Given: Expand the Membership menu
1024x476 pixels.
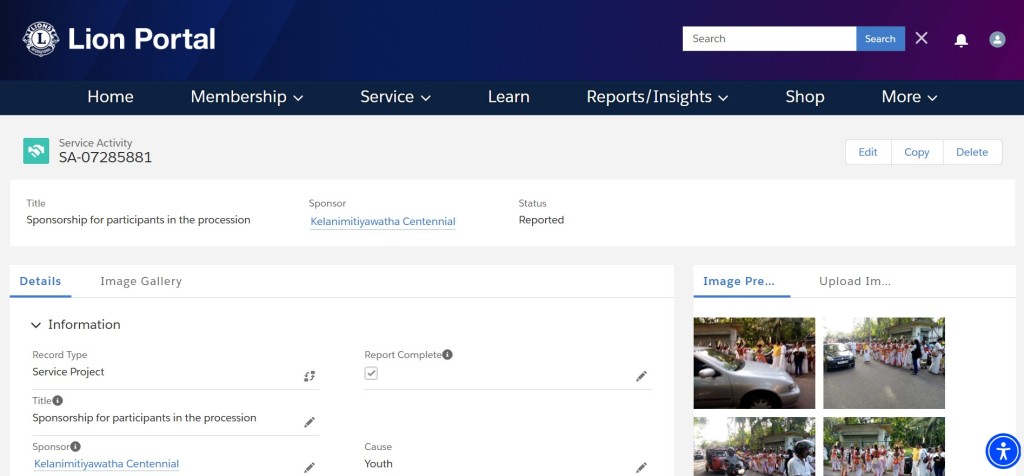Looking at the screenshot, I should pyautogui.click(x=247, y=97).
